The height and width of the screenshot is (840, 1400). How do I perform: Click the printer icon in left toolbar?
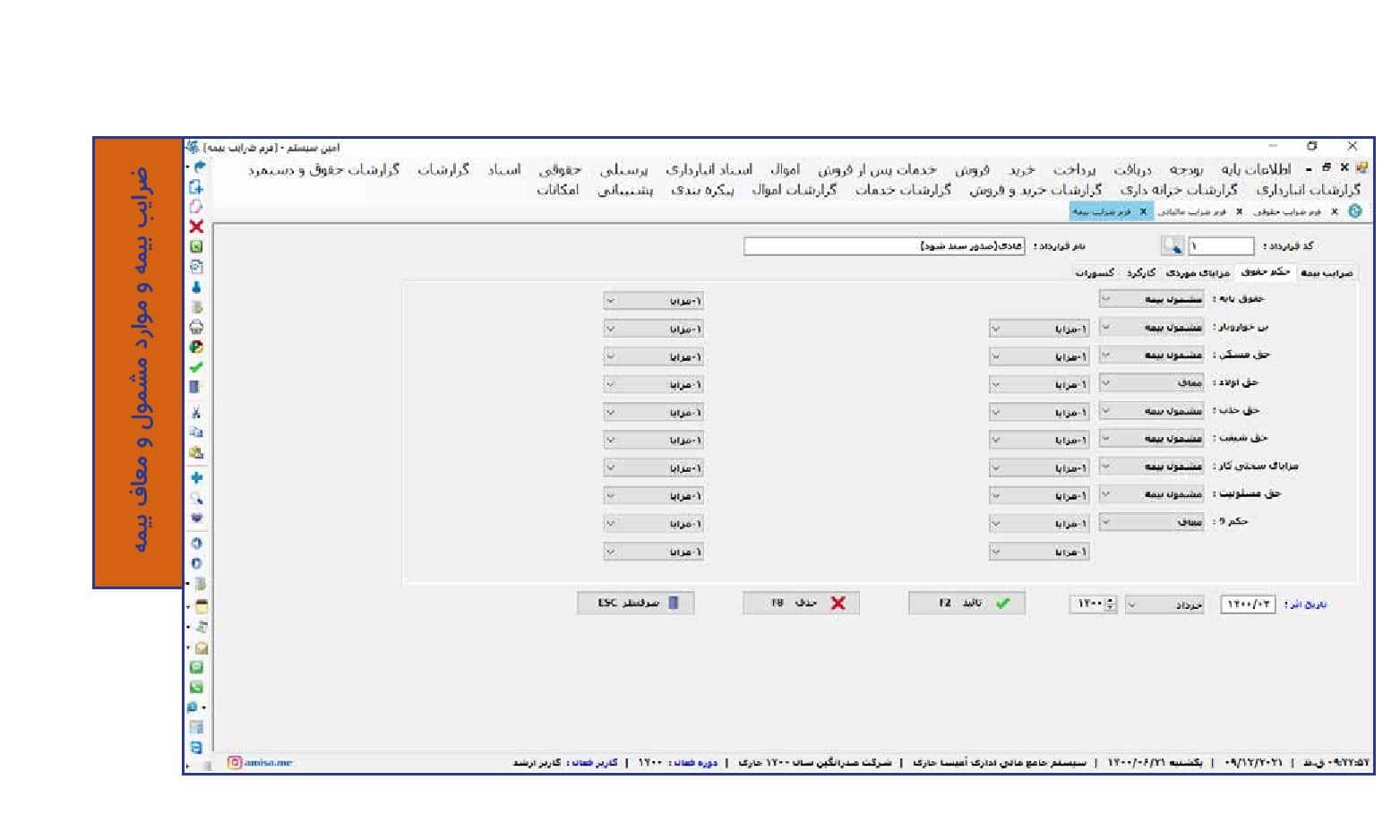(196, 327)
